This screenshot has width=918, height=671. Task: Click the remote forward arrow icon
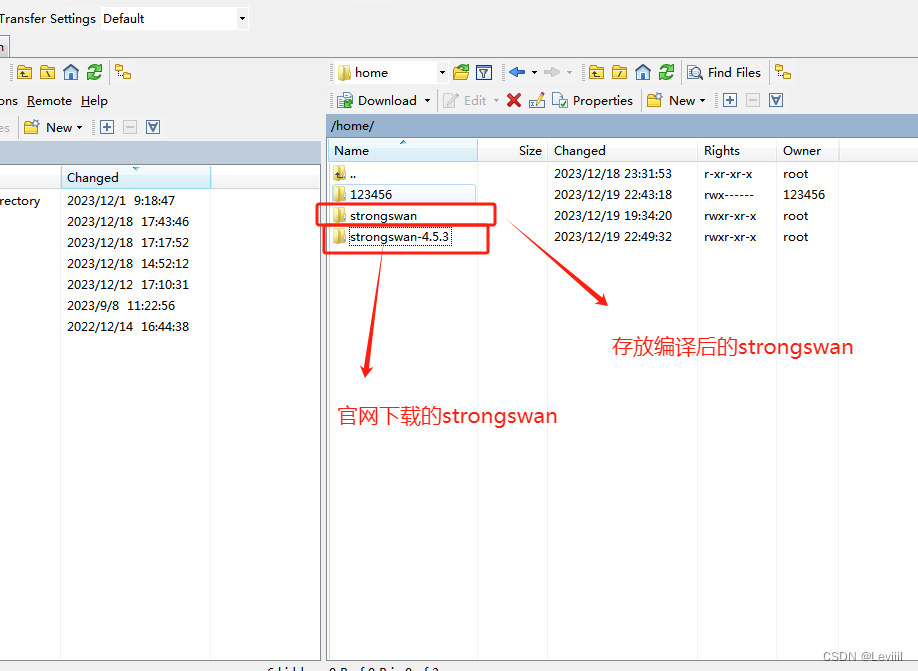pyautogui.click(x=552, y=72)
